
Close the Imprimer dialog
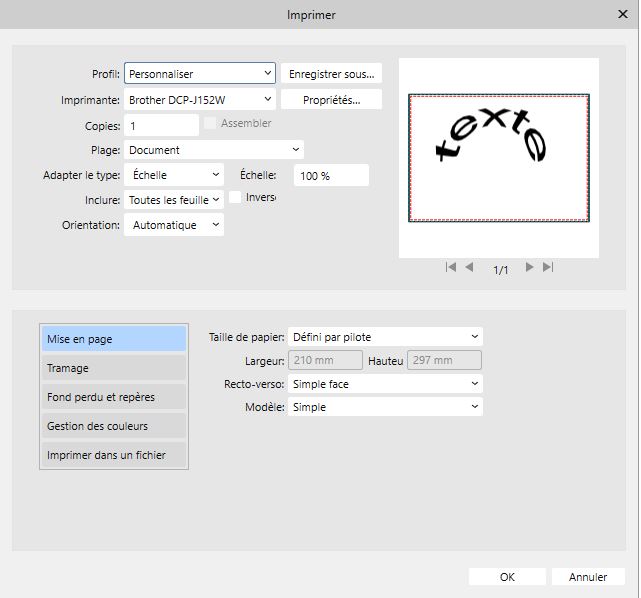coord(623,14)
